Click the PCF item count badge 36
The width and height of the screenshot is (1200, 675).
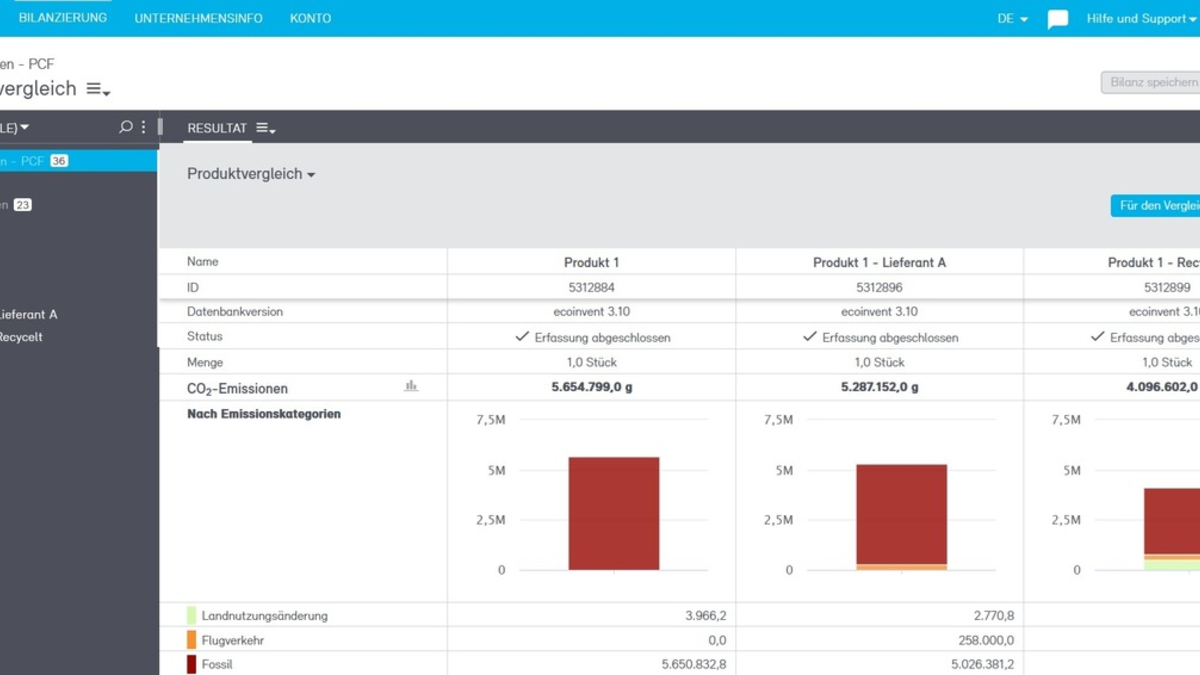tap(59, 161)
